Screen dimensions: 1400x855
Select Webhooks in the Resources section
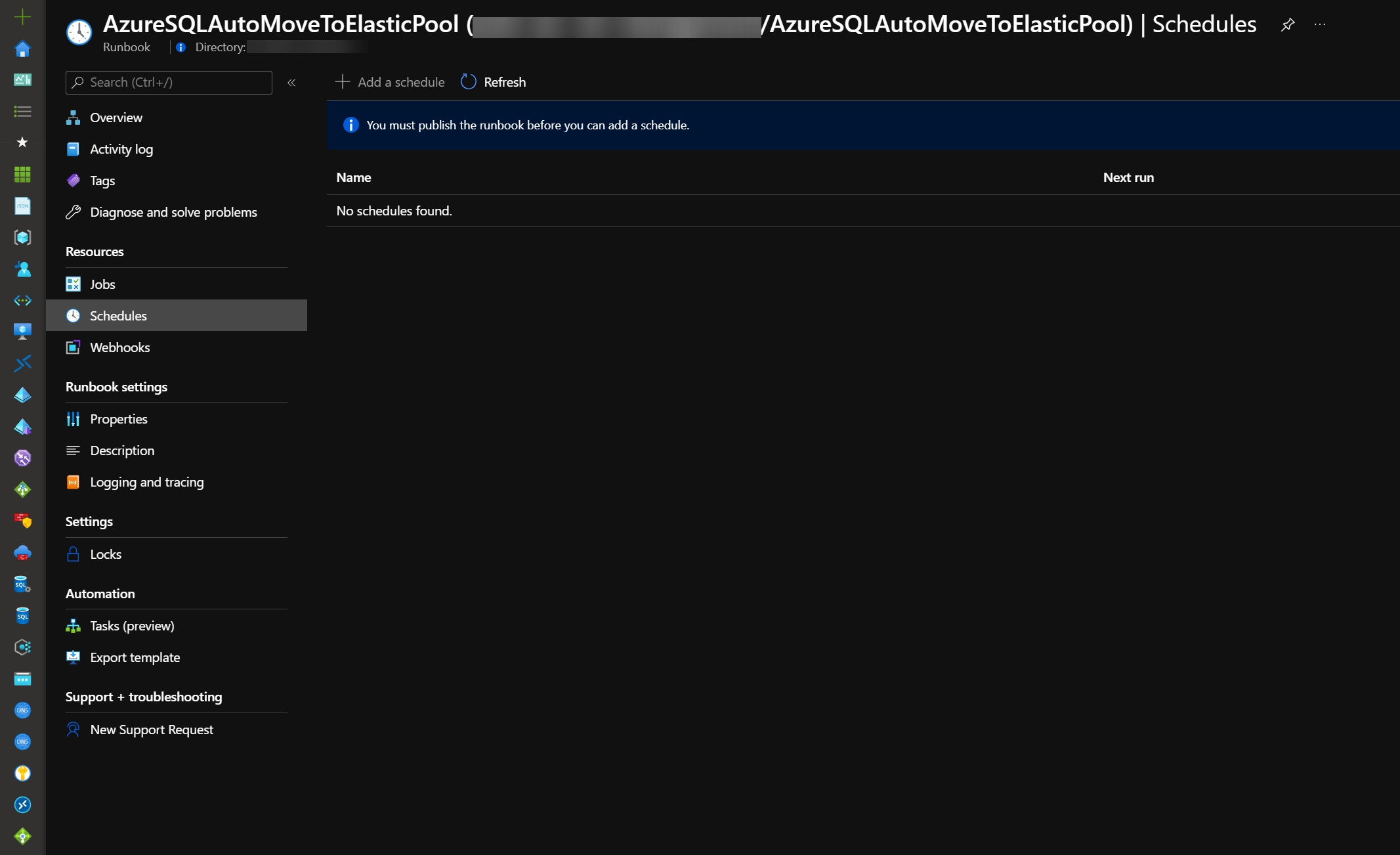119,347
